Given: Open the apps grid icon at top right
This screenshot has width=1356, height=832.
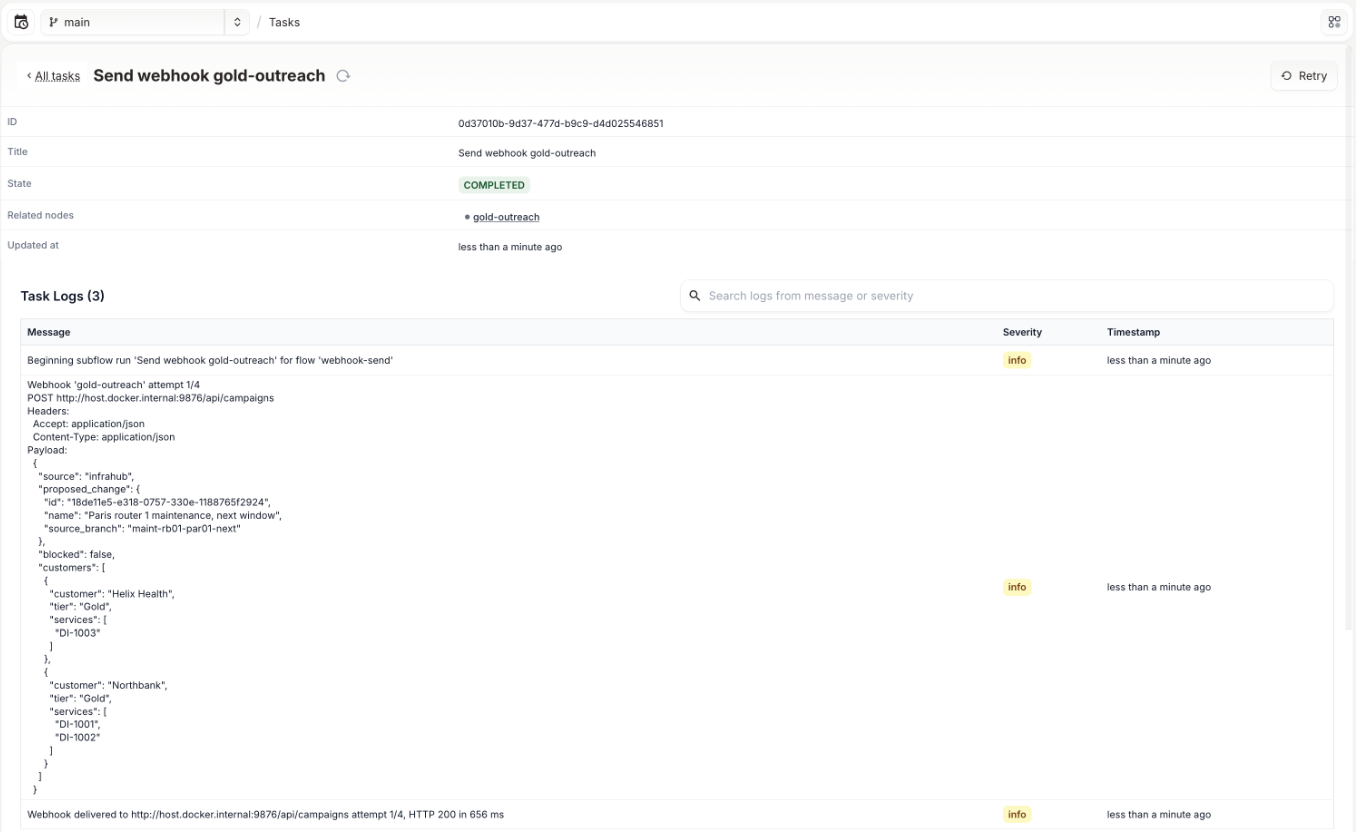Looking at the screenshot, I should pos(1334,22).
